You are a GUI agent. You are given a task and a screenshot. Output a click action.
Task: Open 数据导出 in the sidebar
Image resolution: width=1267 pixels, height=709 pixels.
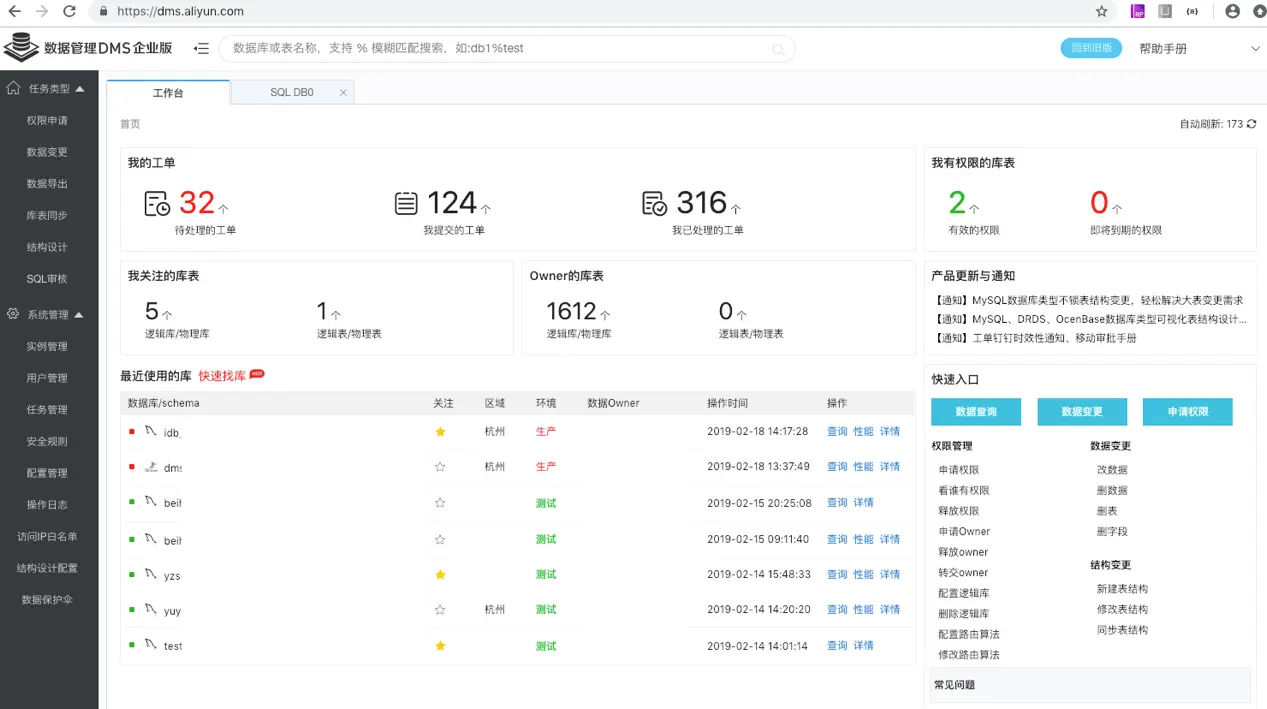coord(47,184)
